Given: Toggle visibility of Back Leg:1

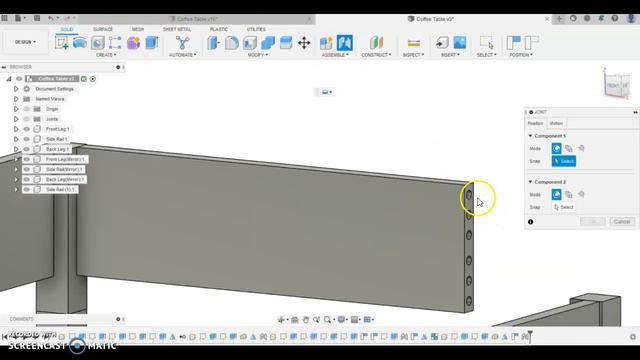Looking at the screenshot, I should point(27,149).
